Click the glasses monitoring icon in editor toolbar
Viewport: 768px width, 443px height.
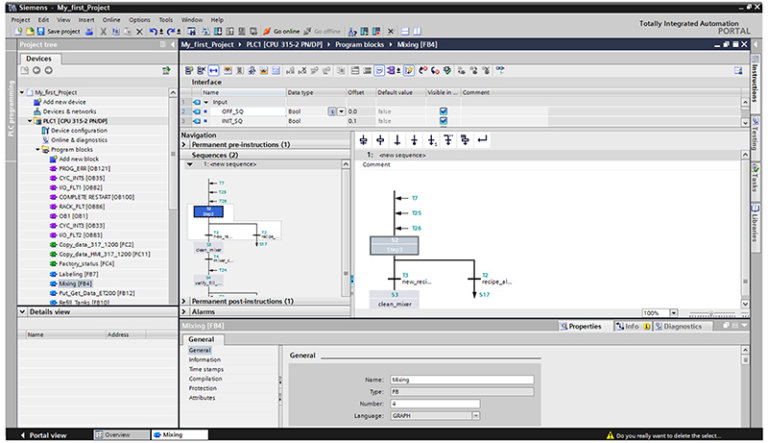pyautogui.click(x=500, y=70)
